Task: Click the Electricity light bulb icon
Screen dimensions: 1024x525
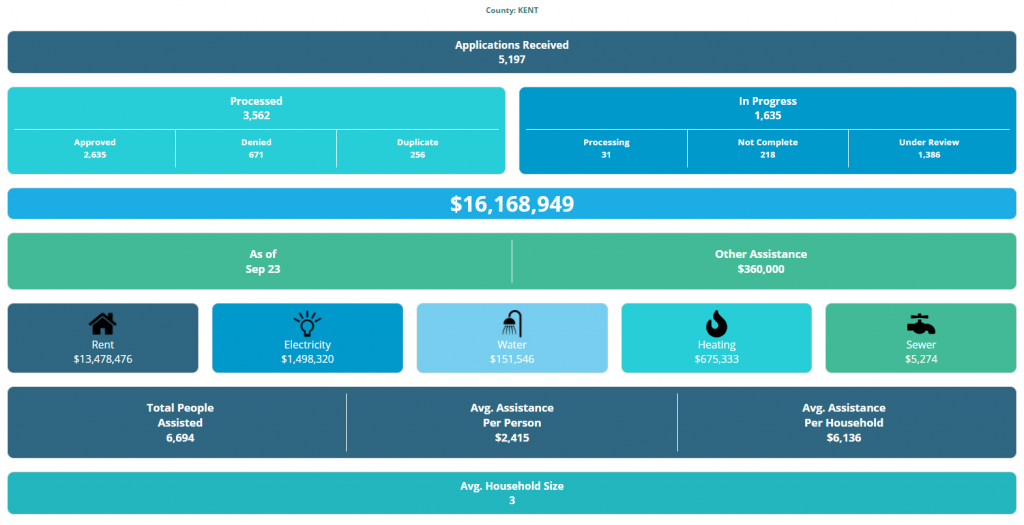Action: pos(307,324)
